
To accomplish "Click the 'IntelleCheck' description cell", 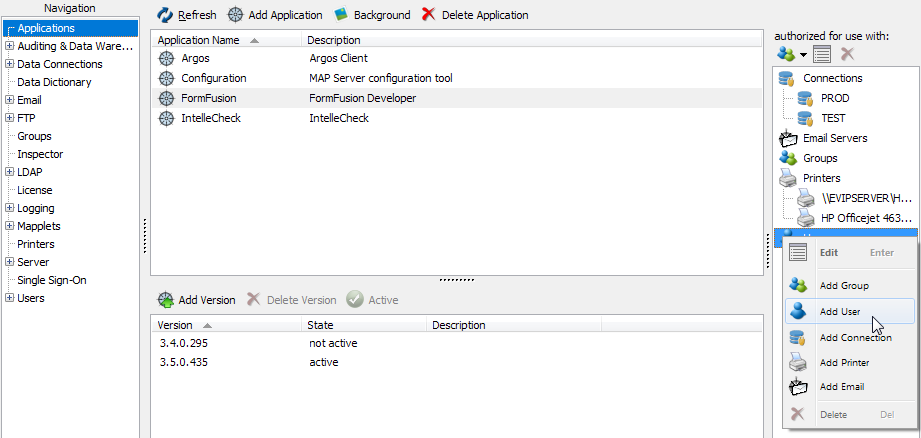I will coord(339,118).
